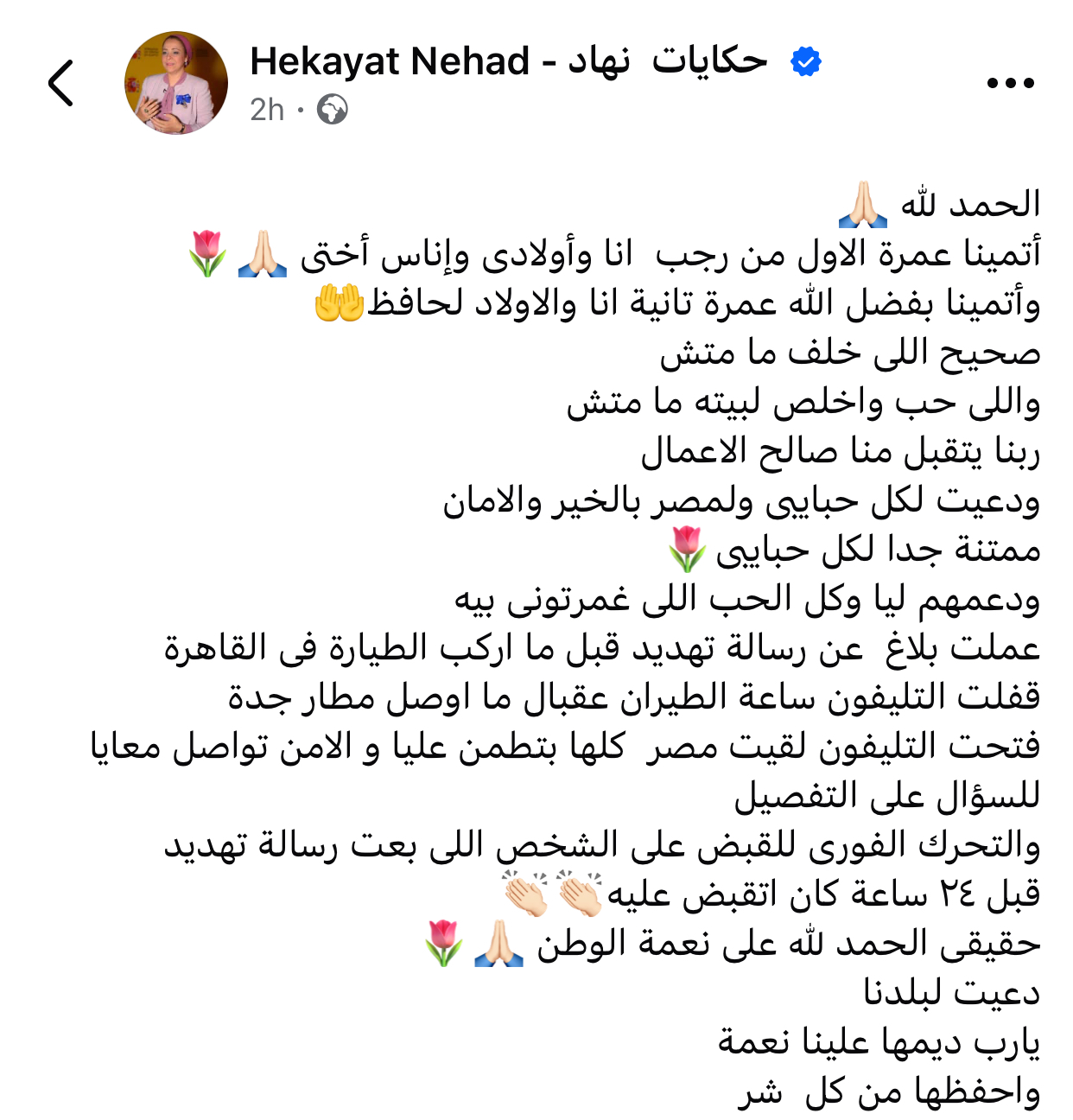
Task: Click the last line واحفظها من كل شر
Action: [889, 1091]
